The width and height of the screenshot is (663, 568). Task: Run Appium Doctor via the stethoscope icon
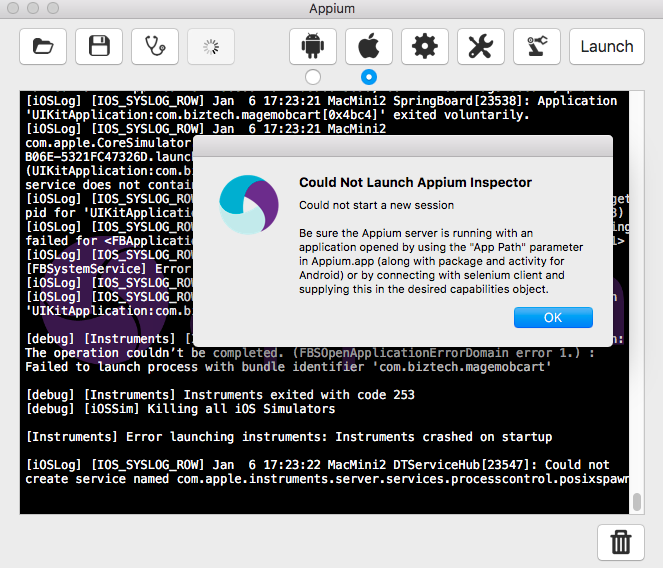(155, 47)
